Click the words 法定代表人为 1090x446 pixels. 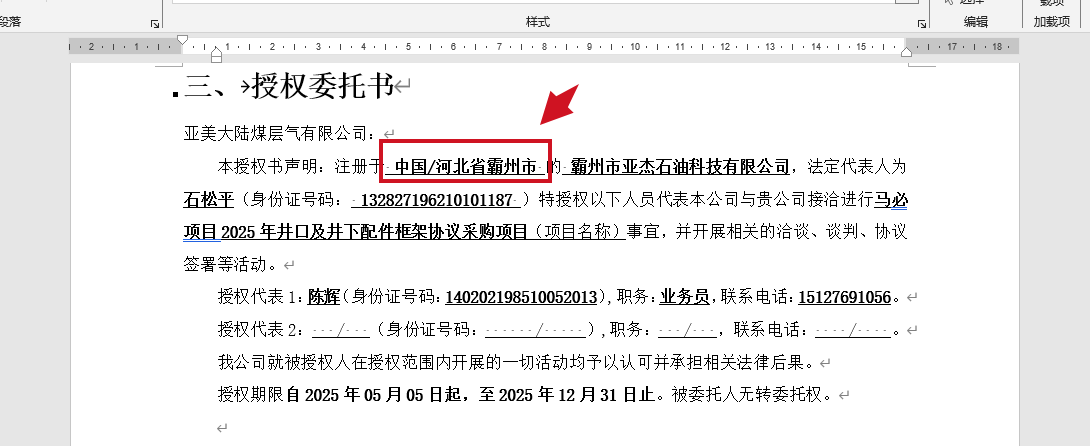pos(857,167)
